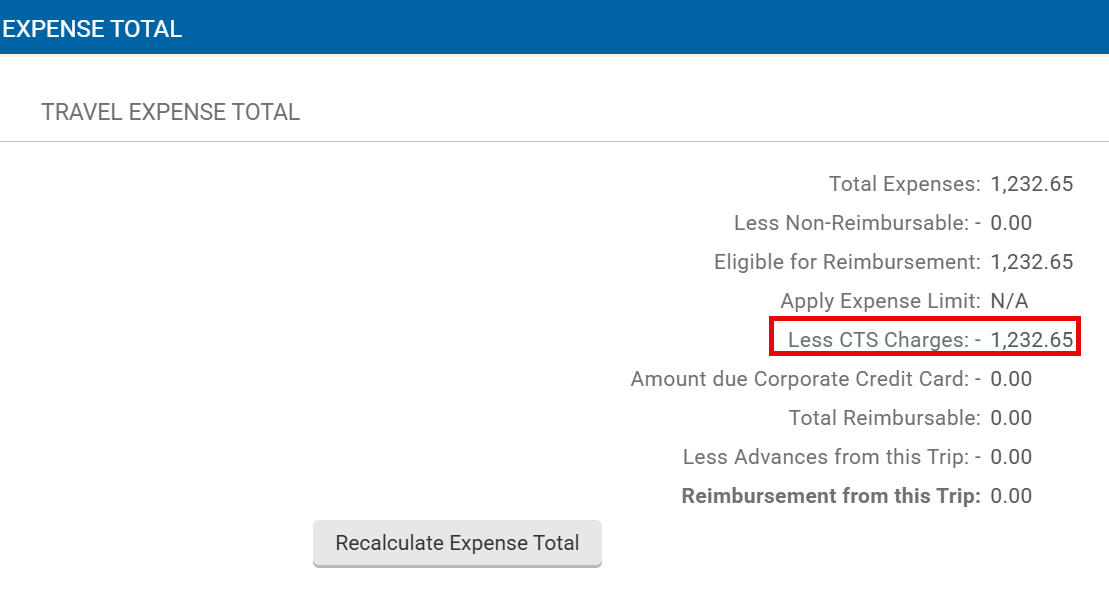Select the Less Non-Reimbursable amount value
This screenshot has width=1109, height=589.
point(1011,223)
